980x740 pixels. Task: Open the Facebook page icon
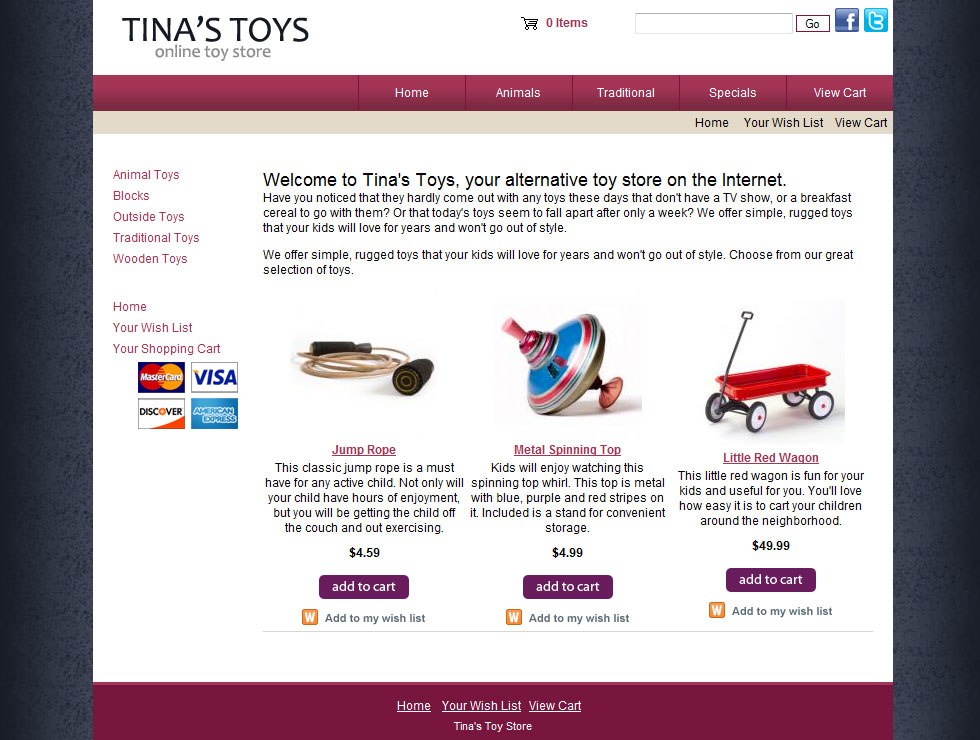847,20
